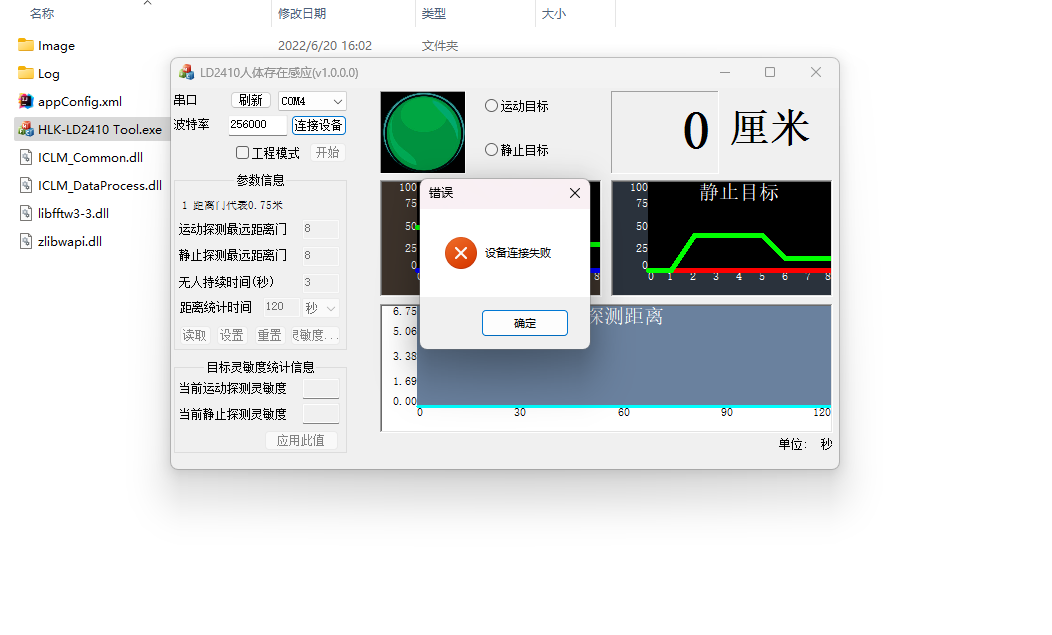Sort by the 名称 column header

tap(42, 13)
